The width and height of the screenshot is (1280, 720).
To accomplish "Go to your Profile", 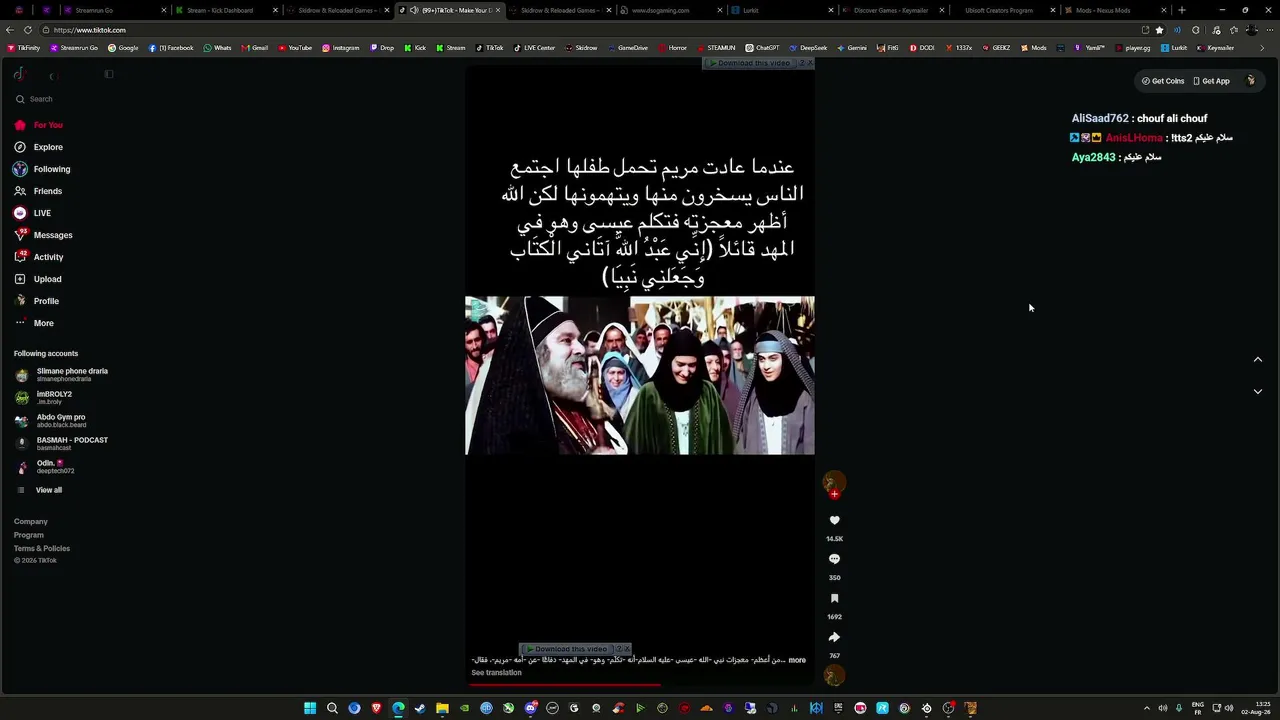I will coord(37,301).
